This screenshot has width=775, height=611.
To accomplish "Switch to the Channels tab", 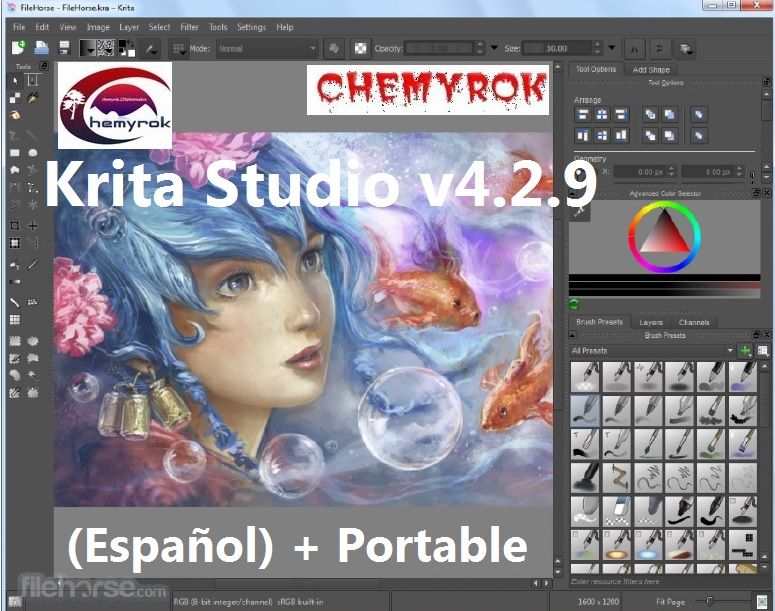I will tap(694, 322).
